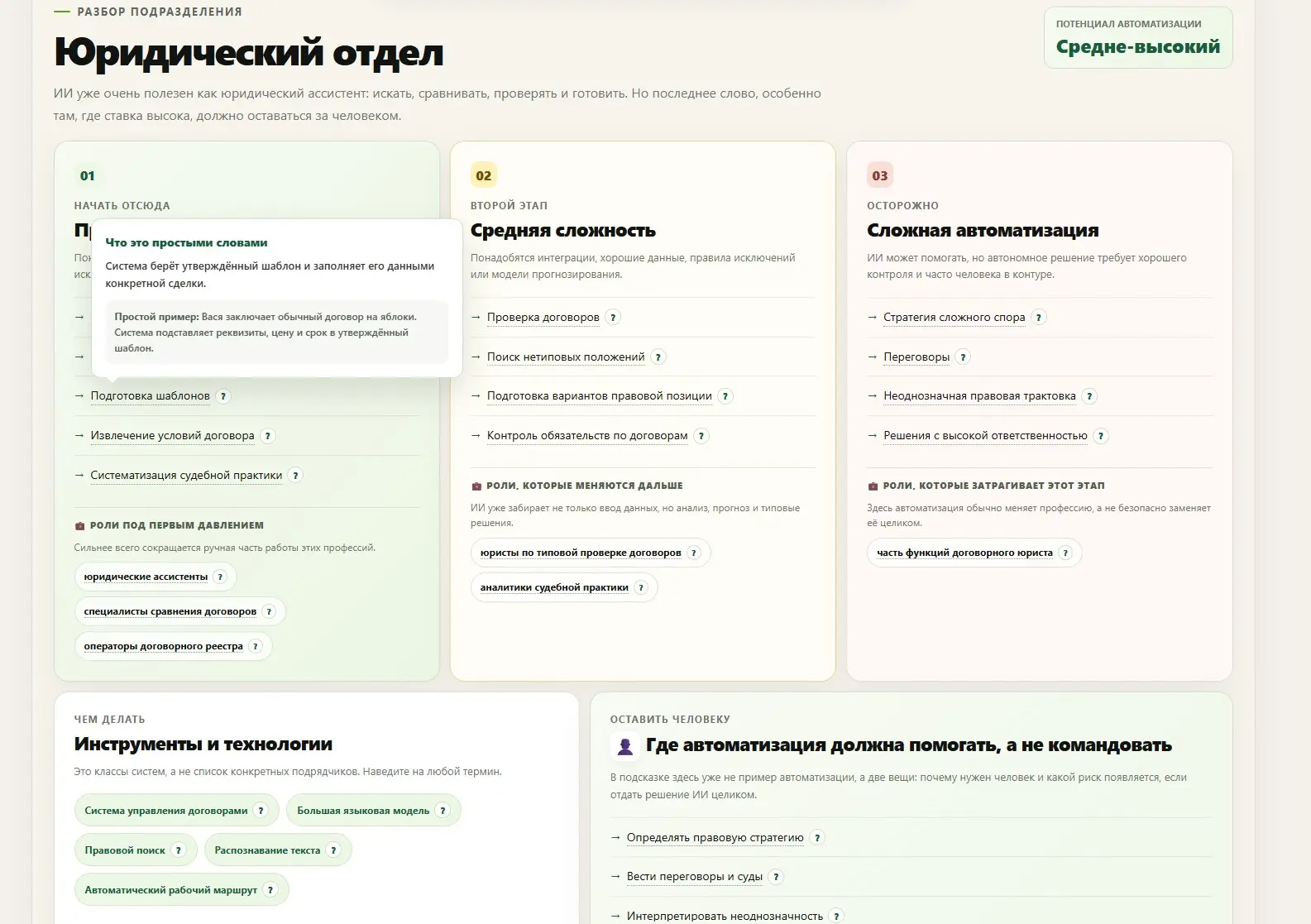
Task: Select Подготовка вариантов правовой позиции item
Action: tap(600, 396)
